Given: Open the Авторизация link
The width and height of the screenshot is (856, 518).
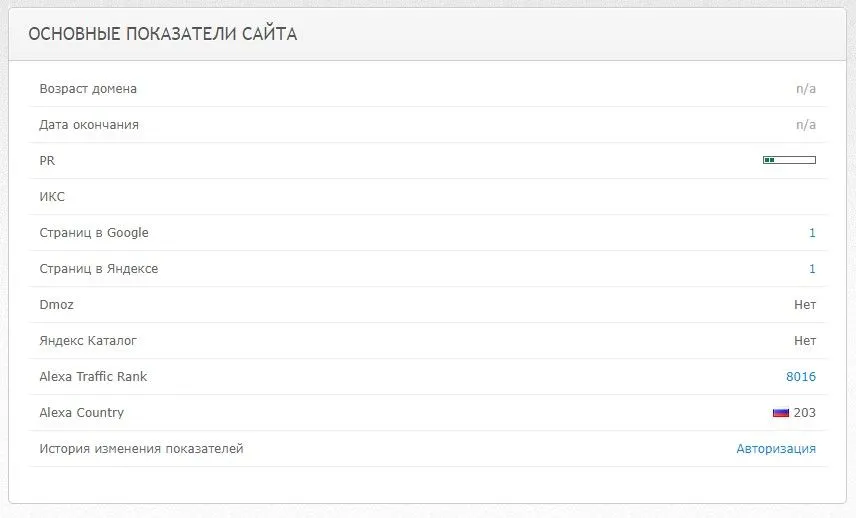Looking at the screenshot, I should point(776,449).
